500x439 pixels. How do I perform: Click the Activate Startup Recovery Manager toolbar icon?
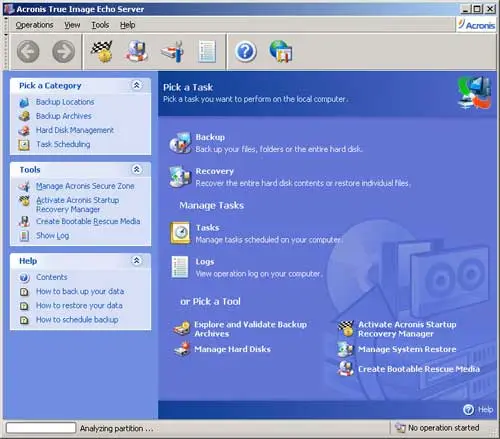pyautogui.click(x=102, y=52)
